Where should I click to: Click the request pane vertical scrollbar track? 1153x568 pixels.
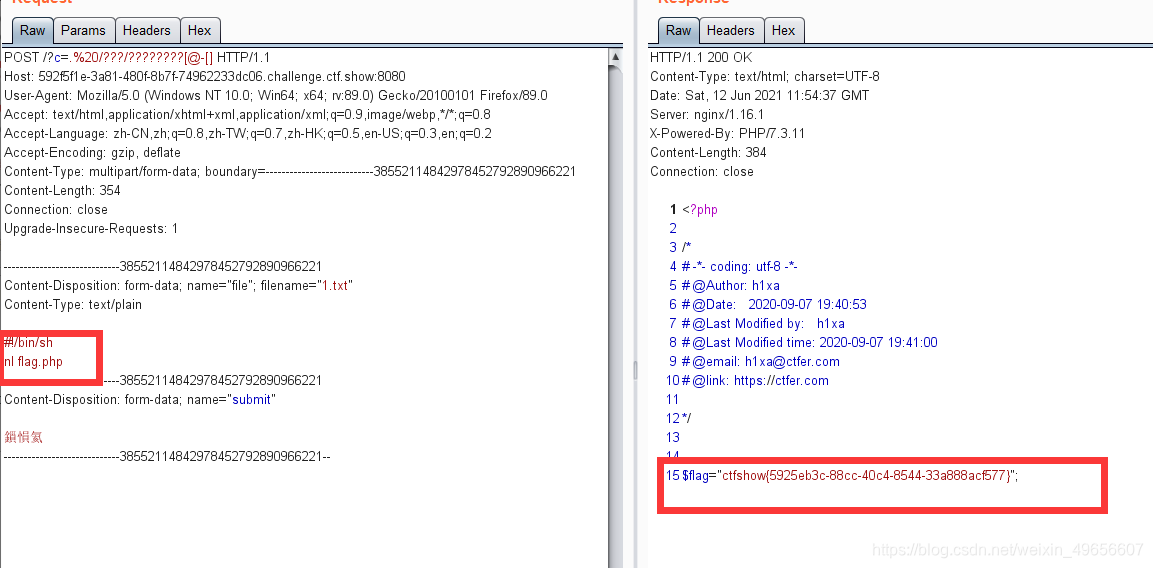(x=615, y=316)
